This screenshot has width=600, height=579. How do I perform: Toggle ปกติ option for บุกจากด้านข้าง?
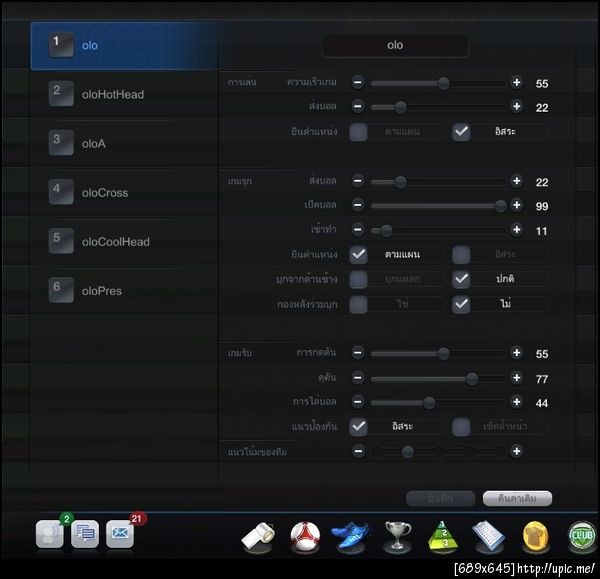pyautogui.click(x=461, y=279)
